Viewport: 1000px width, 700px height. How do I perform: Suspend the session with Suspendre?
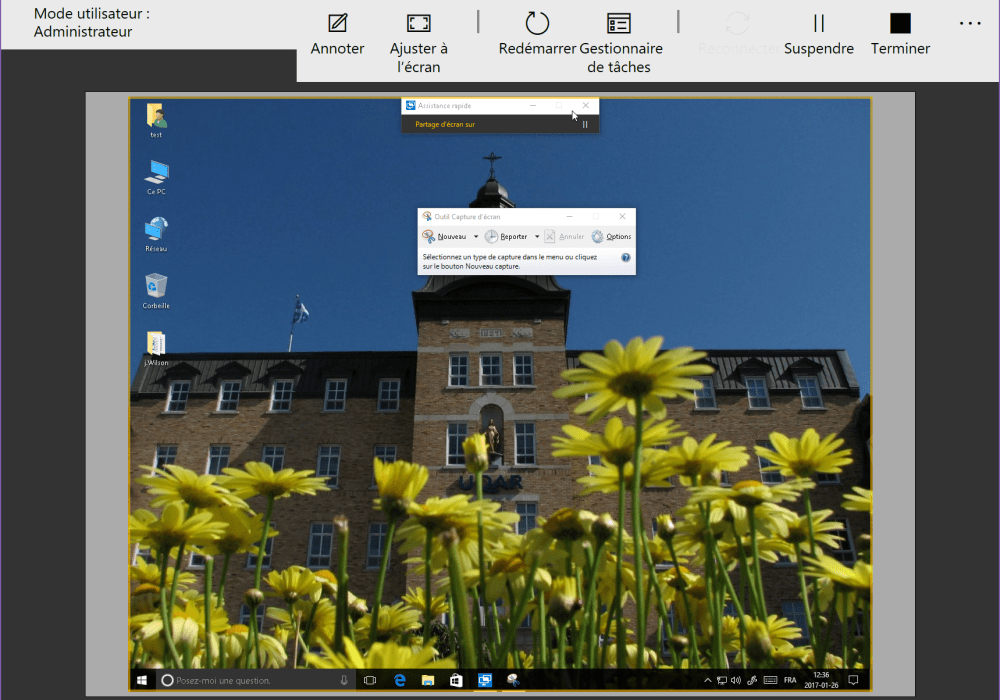point(819,23)
